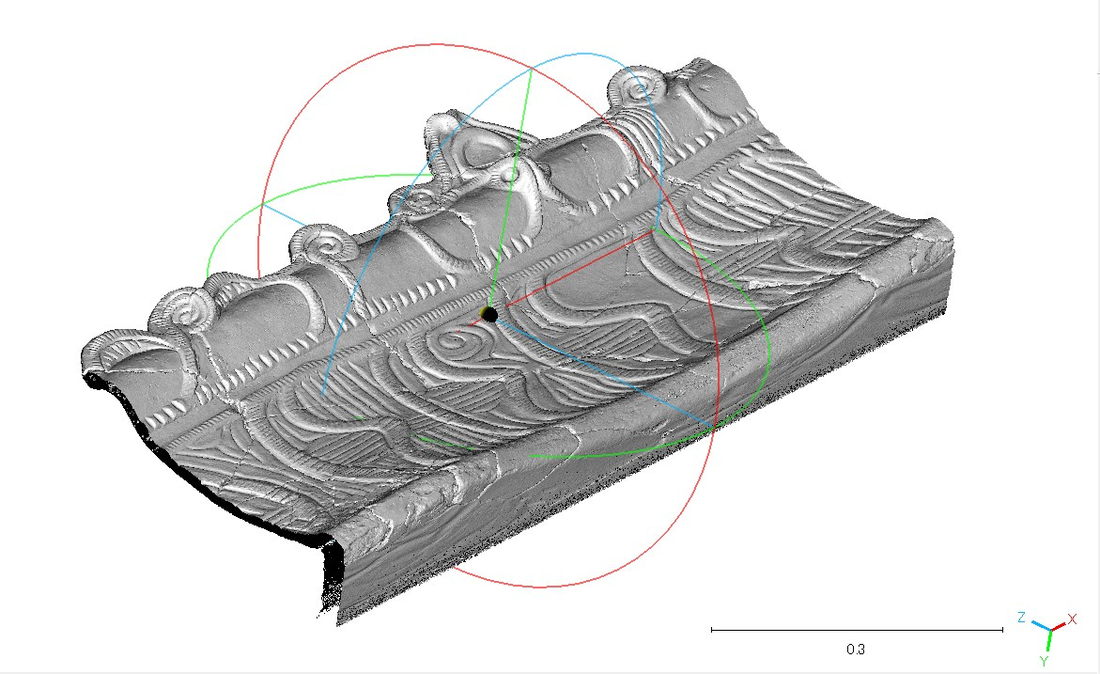
Task: Pick the rightmost spiral scroll on upper edge
Action: pyautogui.click(x=640, y=90)
